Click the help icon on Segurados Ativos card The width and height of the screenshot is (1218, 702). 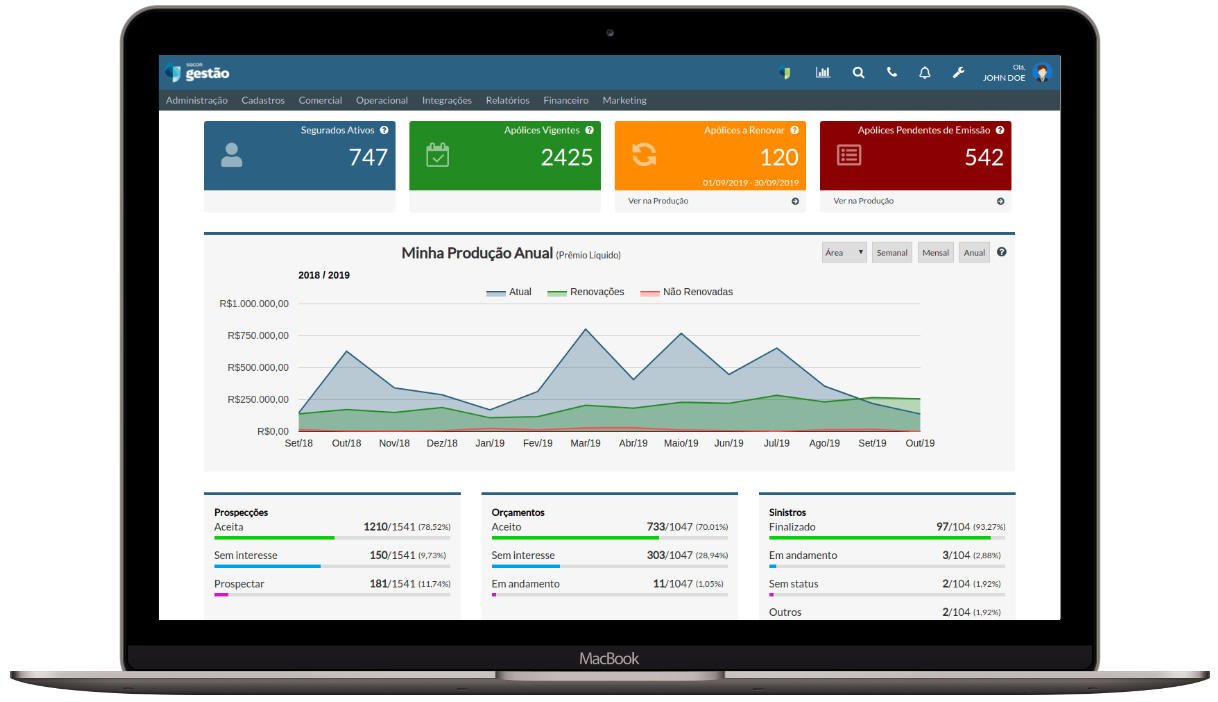click(x=384, y=130)
